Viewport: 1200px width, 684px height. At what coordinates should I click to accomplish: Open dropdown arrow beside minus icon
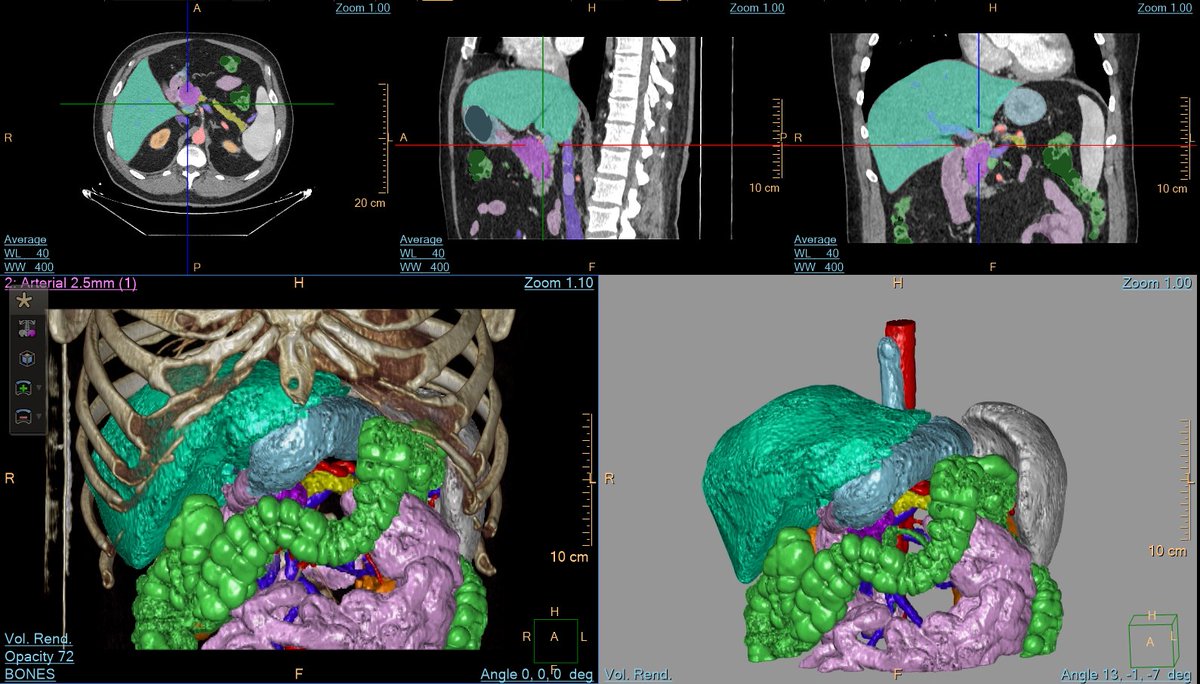click(38, 417)
